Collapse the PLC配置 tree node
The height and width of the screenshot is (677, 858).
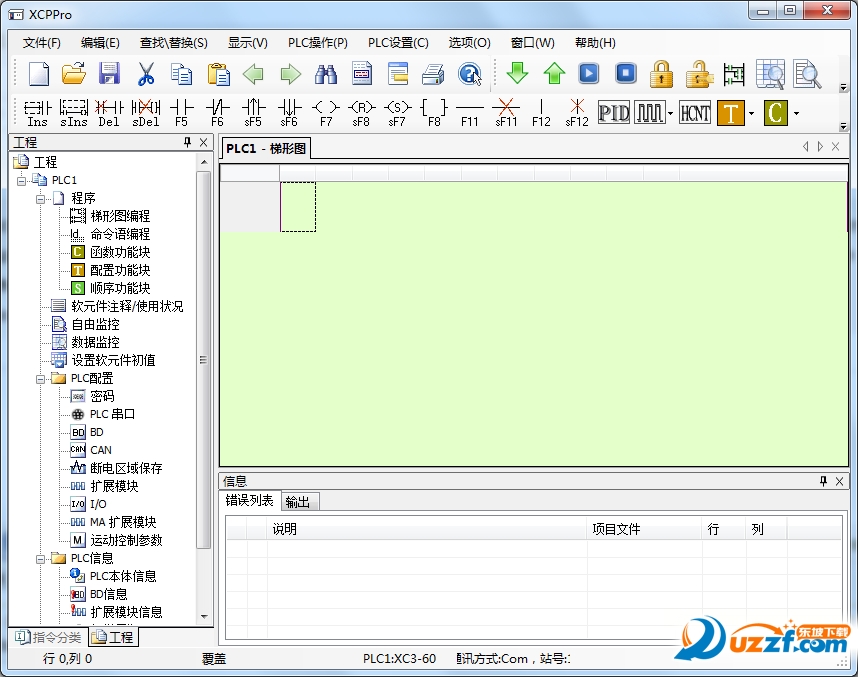pyautogui.click(x=40, y=378)
